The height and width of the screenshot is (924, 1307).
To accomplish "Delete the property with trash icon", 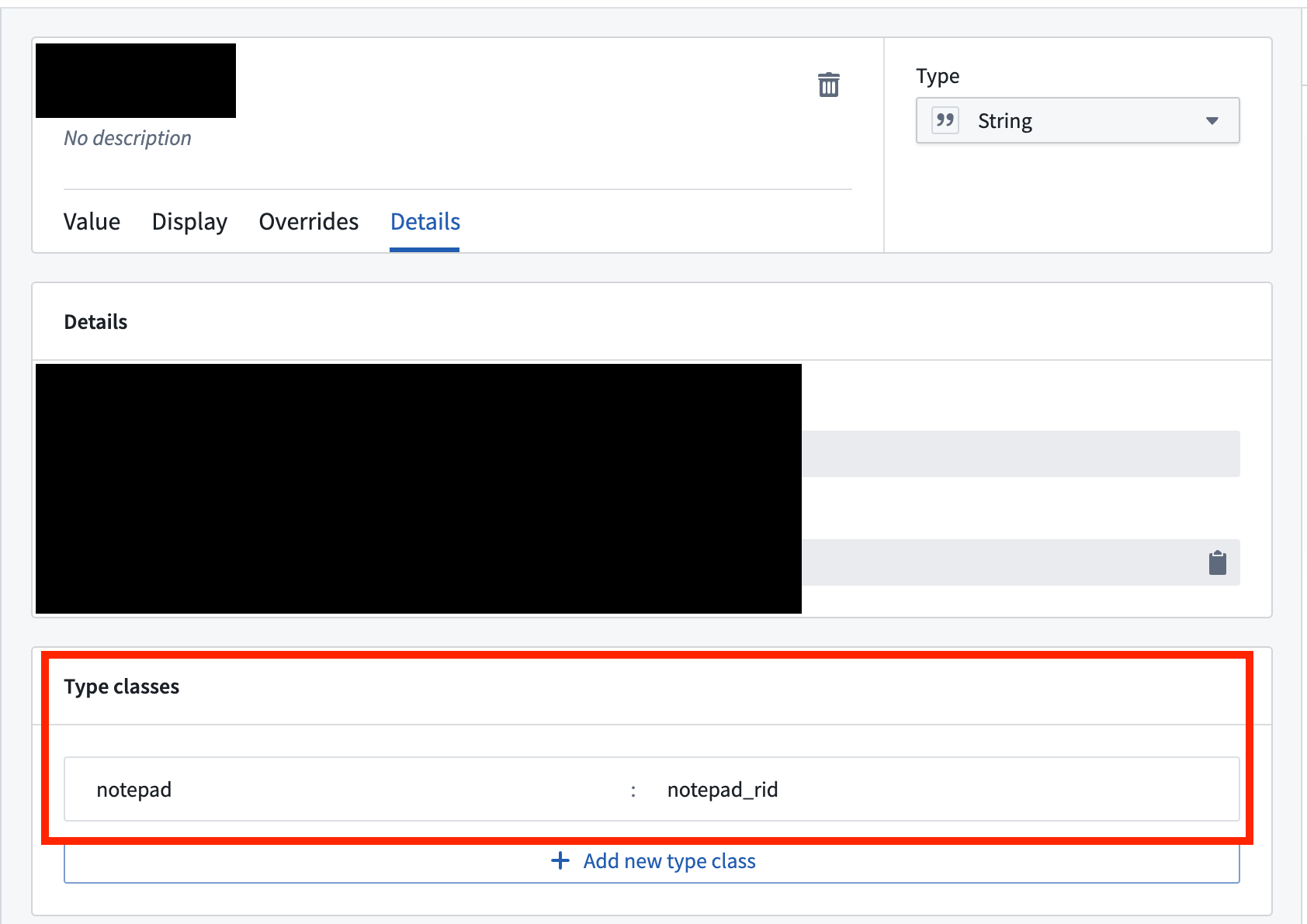I will pyautogui.click(x=829, y=85).
